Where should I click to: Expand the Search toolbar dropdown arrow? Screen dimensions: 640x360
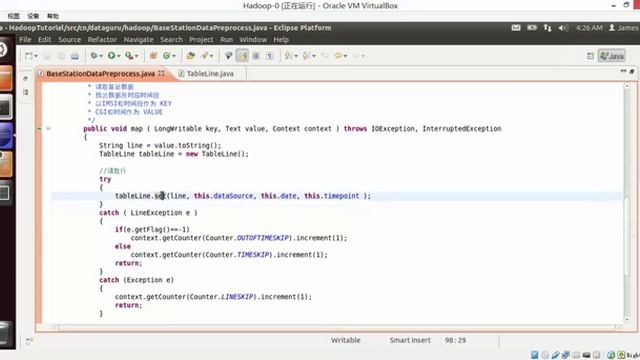click(211, 56)
